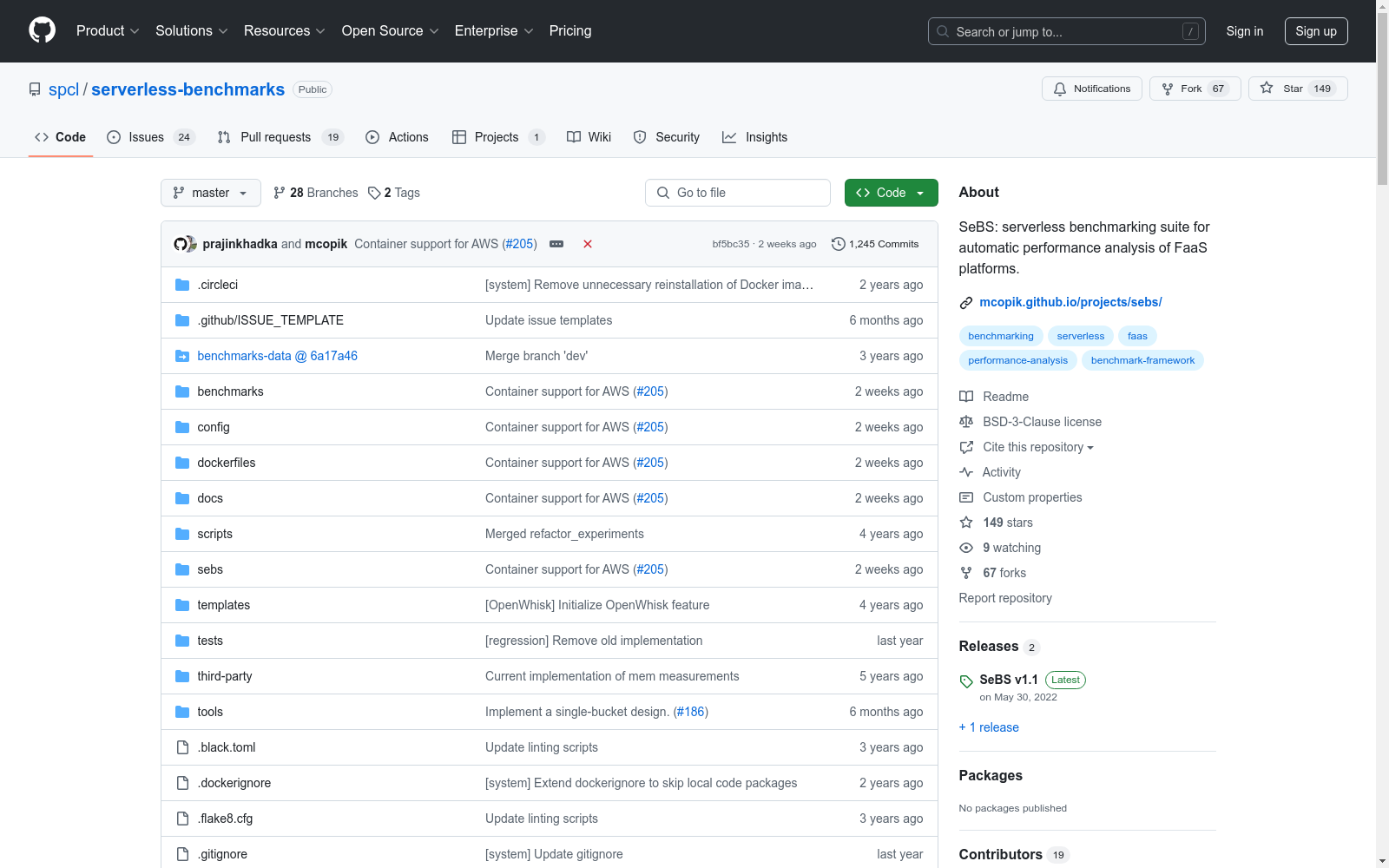The image size is (1389, 868).
Task: Open the Product navigation menu
Action: [108, 30]
